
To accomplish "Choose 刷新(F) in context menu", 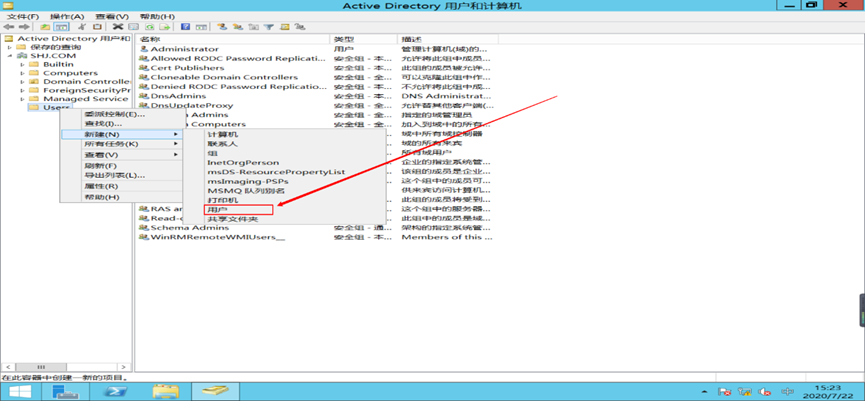I will coord(122,165).
